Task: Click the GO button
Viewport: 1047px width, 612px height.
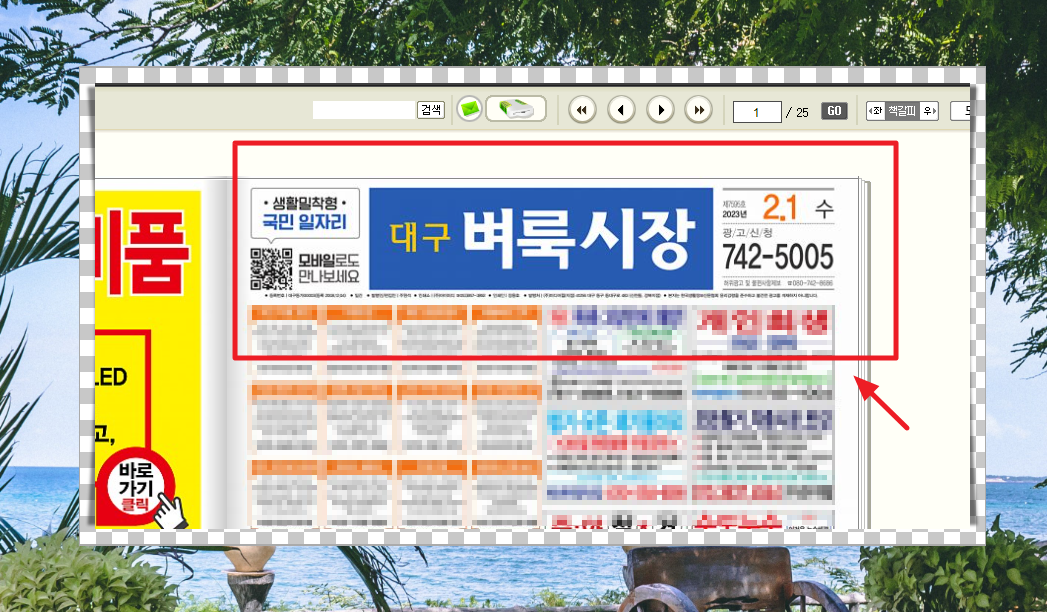Action: (834, 111)
